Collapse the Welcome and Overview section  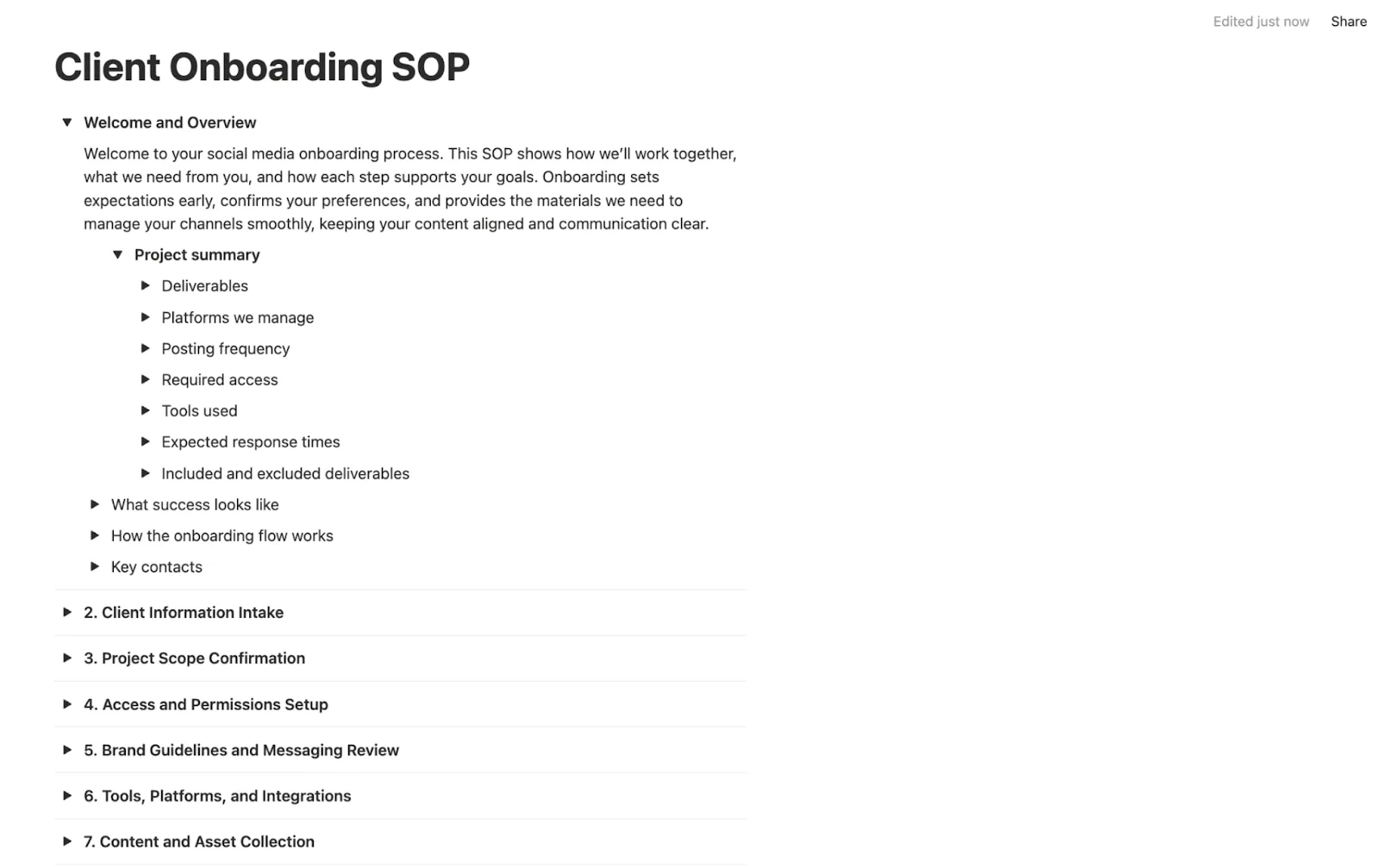[x=67, y=122]
